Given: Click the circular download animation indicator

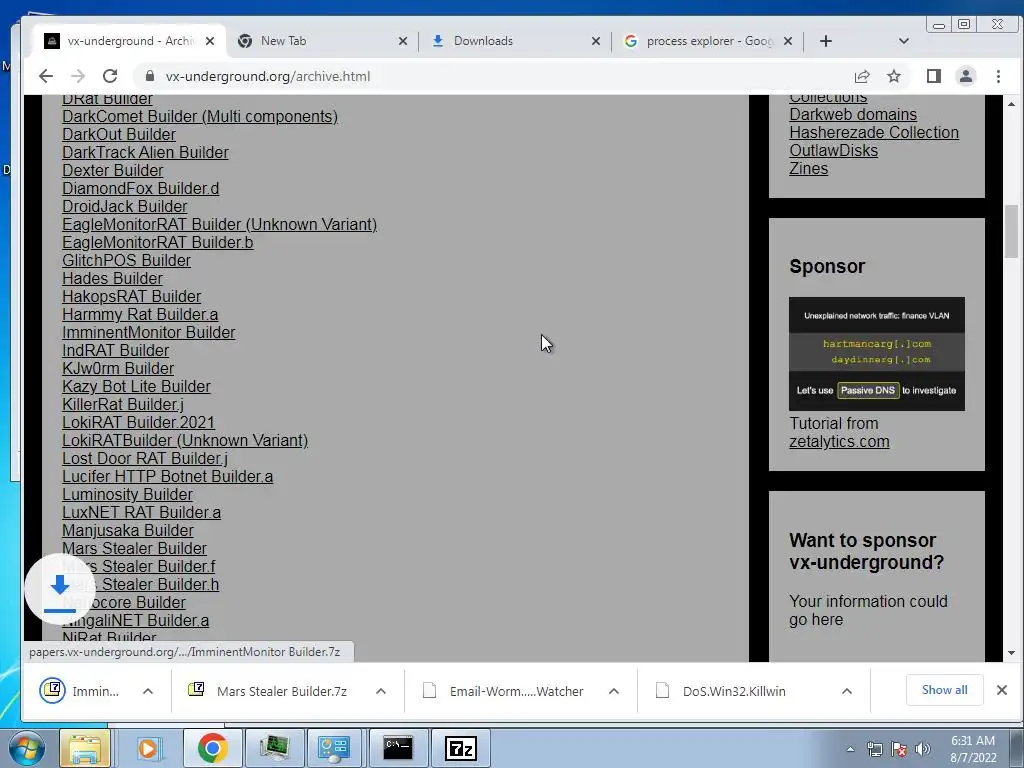Looking at the screenshot, I should coord(60,589).
